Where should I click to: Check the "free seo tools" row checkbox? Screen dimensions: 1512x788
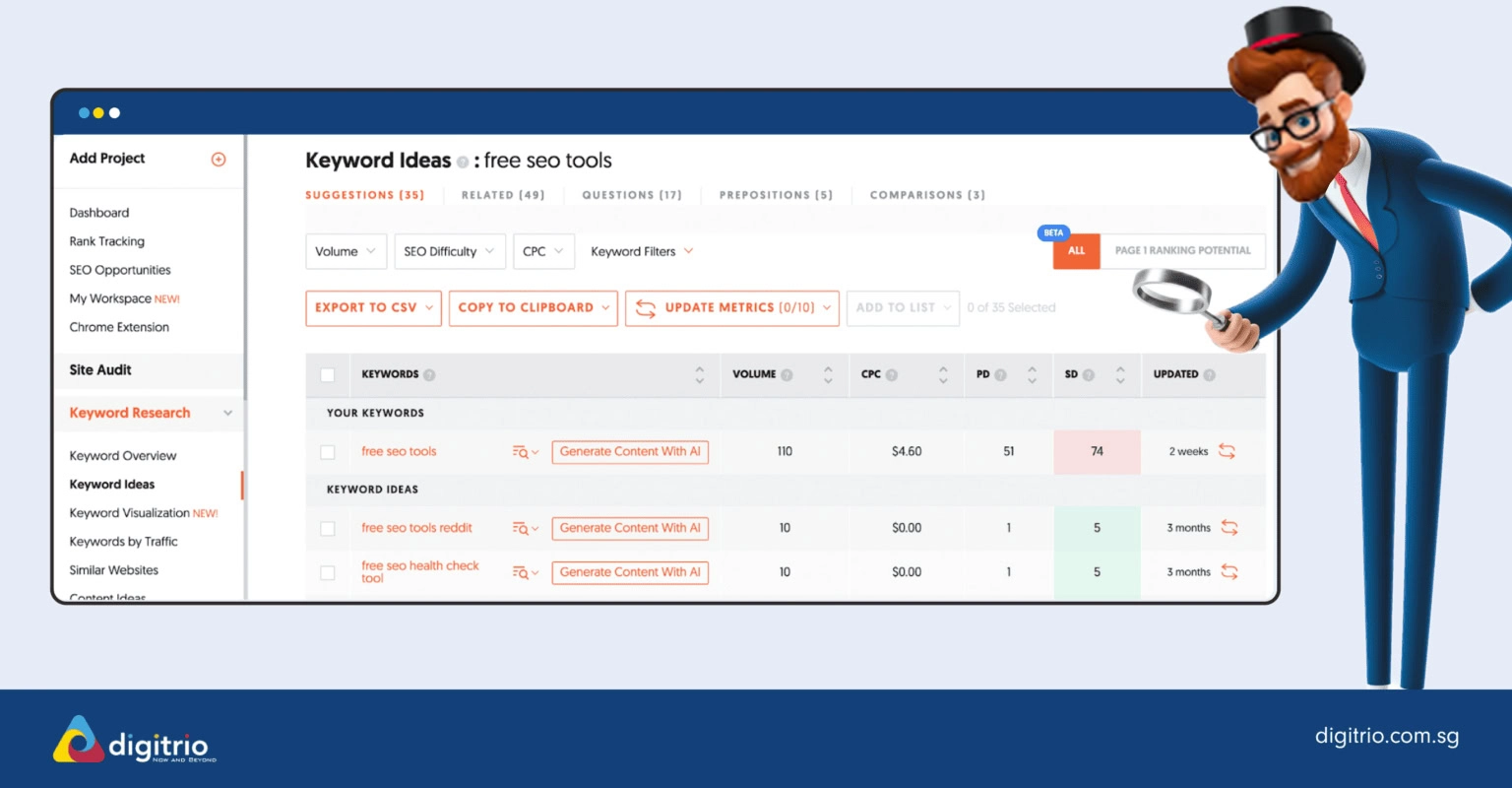click(x=328, y=451)
